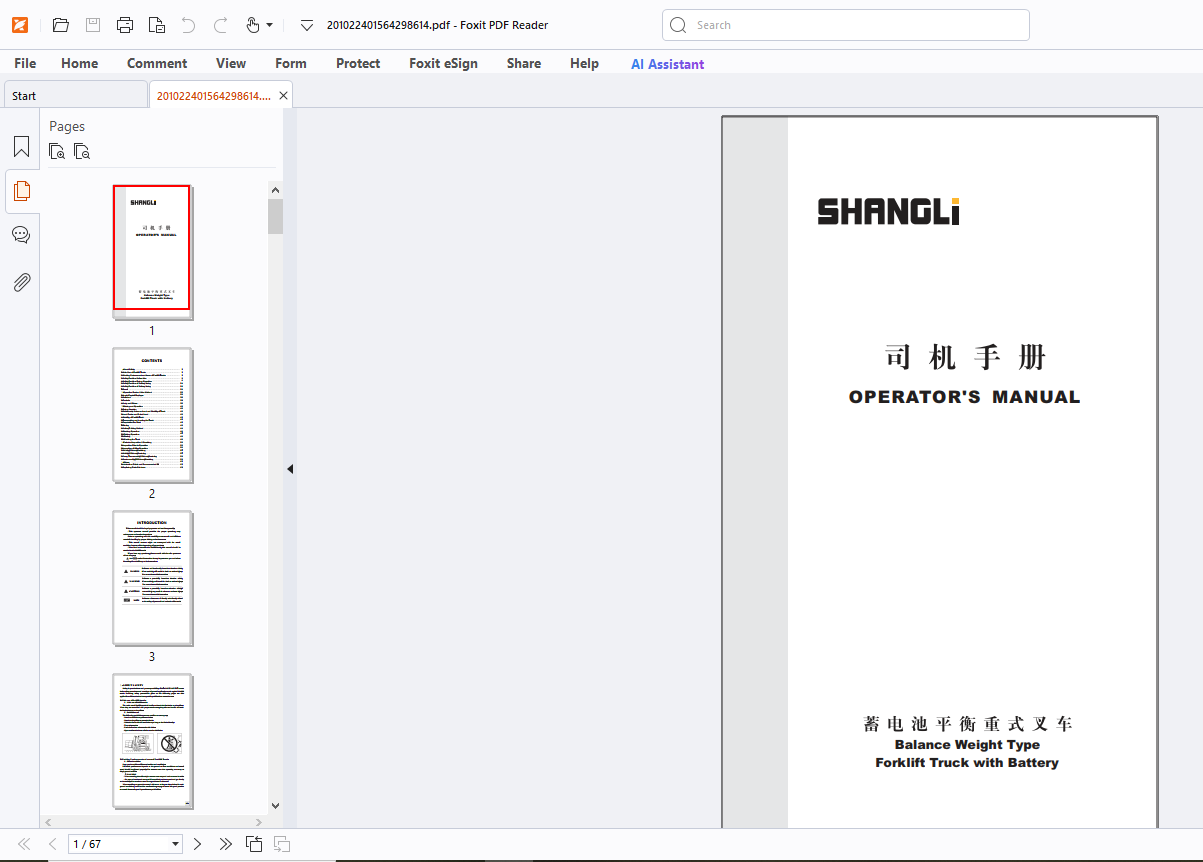Switch to the Protect ribbon tab
This screenshot has height=862, width=1203.
coord(358,63)
